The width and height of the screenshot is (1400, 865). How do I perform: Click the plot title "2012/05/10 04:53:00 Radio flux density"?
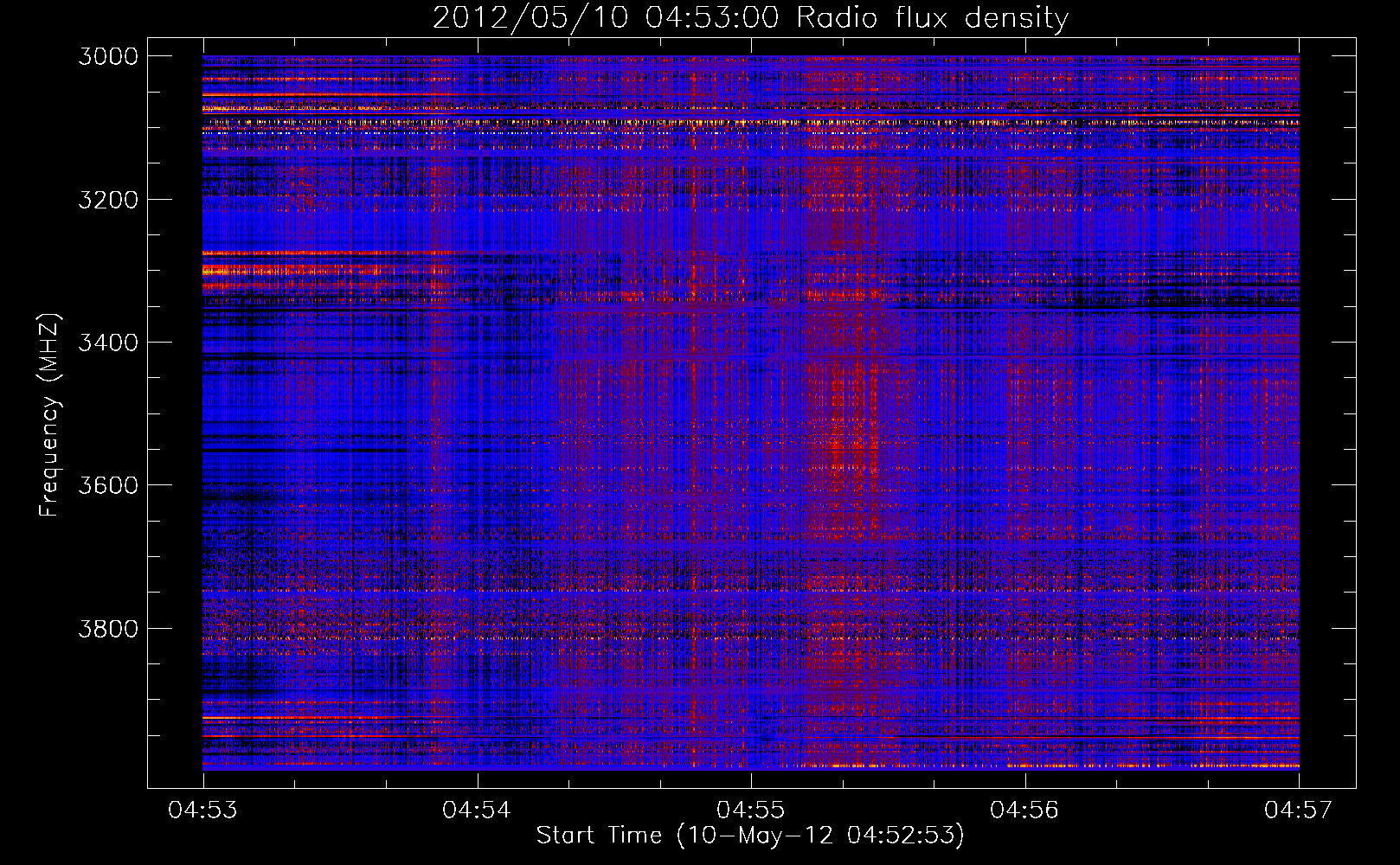pyautogui.click(x=751, y=18)
